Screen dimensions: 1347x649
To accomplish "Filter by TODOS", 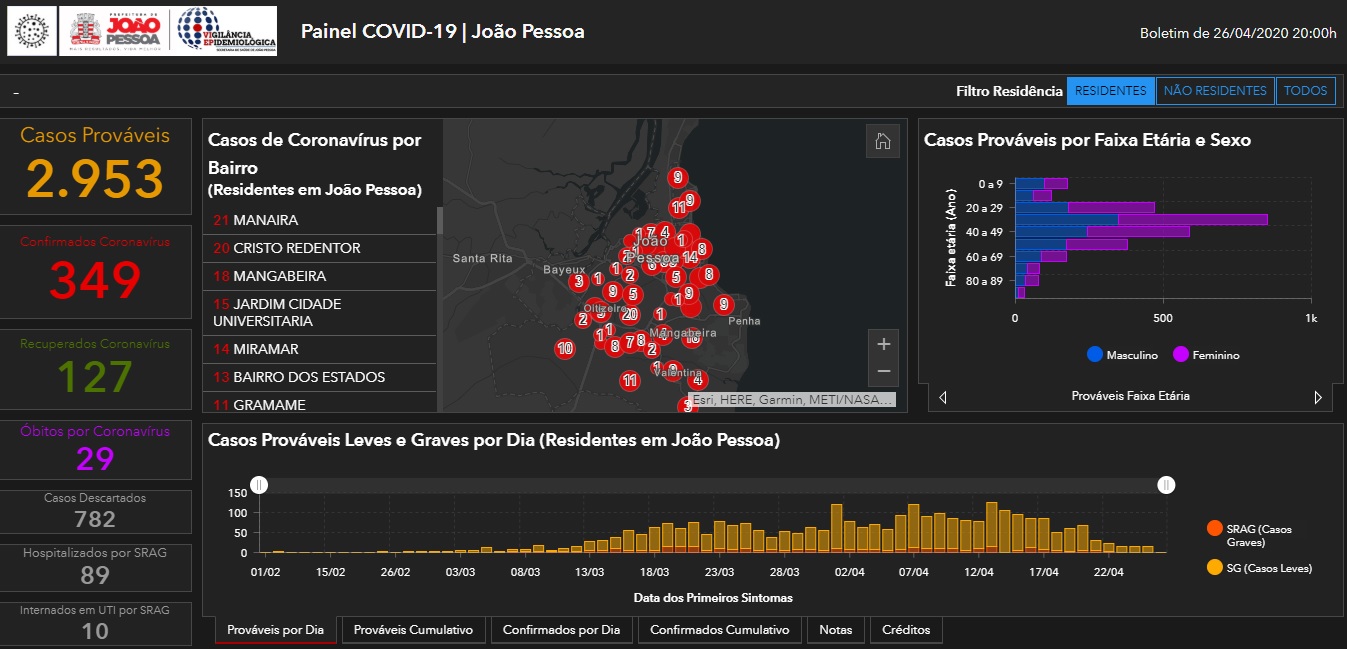I will click(1305, 91).
